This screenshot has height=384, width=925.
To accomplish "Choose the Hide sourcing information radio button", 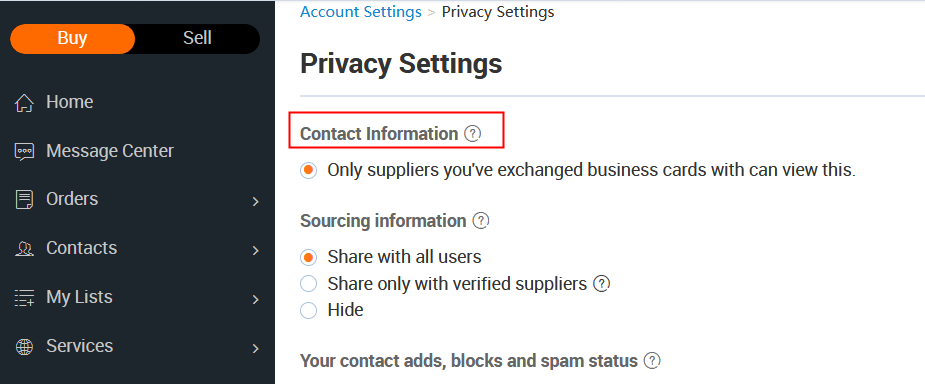I will (x=309, y=310).
